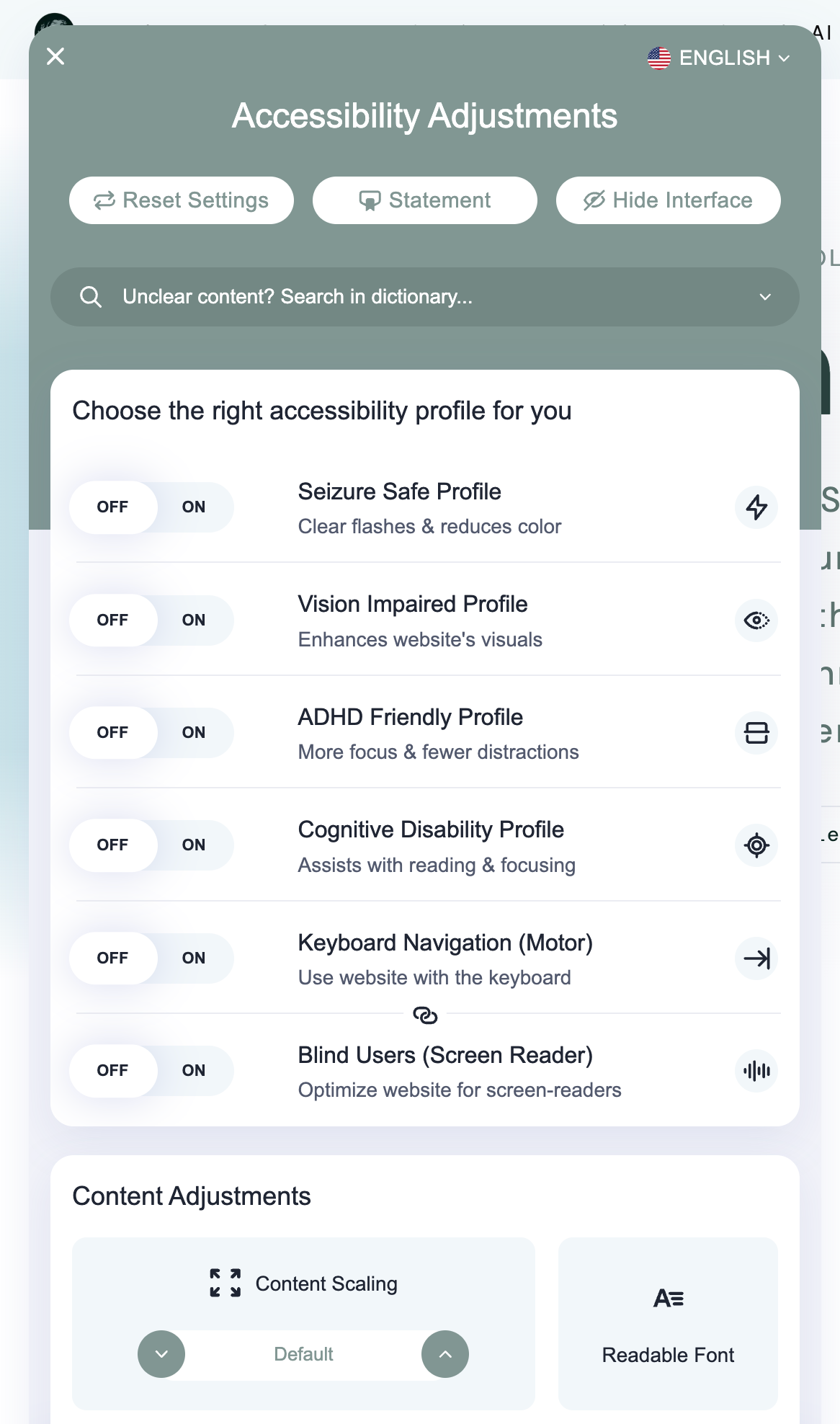Click the ADHD Friendly Profile icon
This screenshot has height=1424, width=840.
[x=756, y=733]
